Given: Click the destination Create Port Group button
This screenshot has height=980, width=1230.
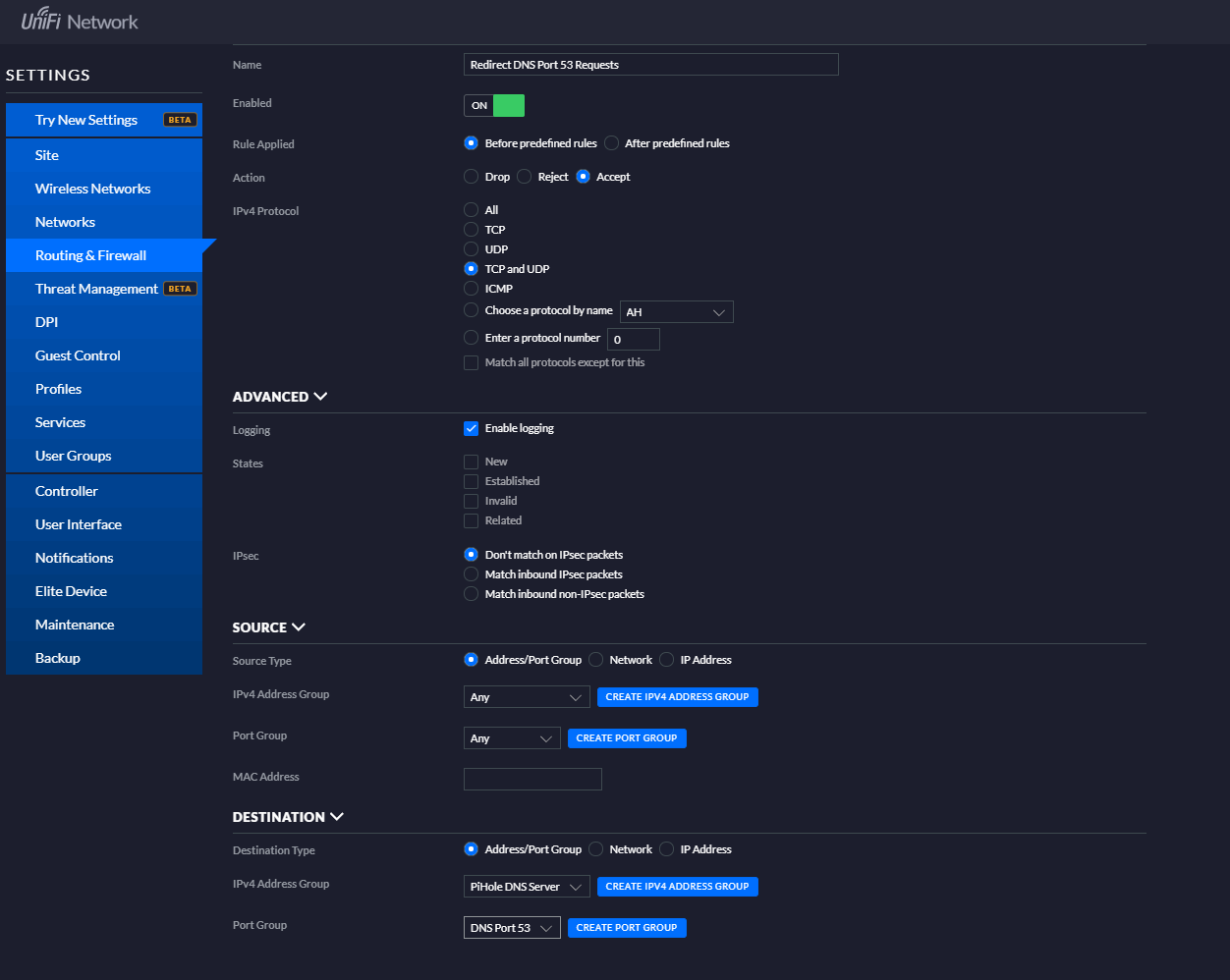Looking at the screenshot, I should [x=627, y=928].
